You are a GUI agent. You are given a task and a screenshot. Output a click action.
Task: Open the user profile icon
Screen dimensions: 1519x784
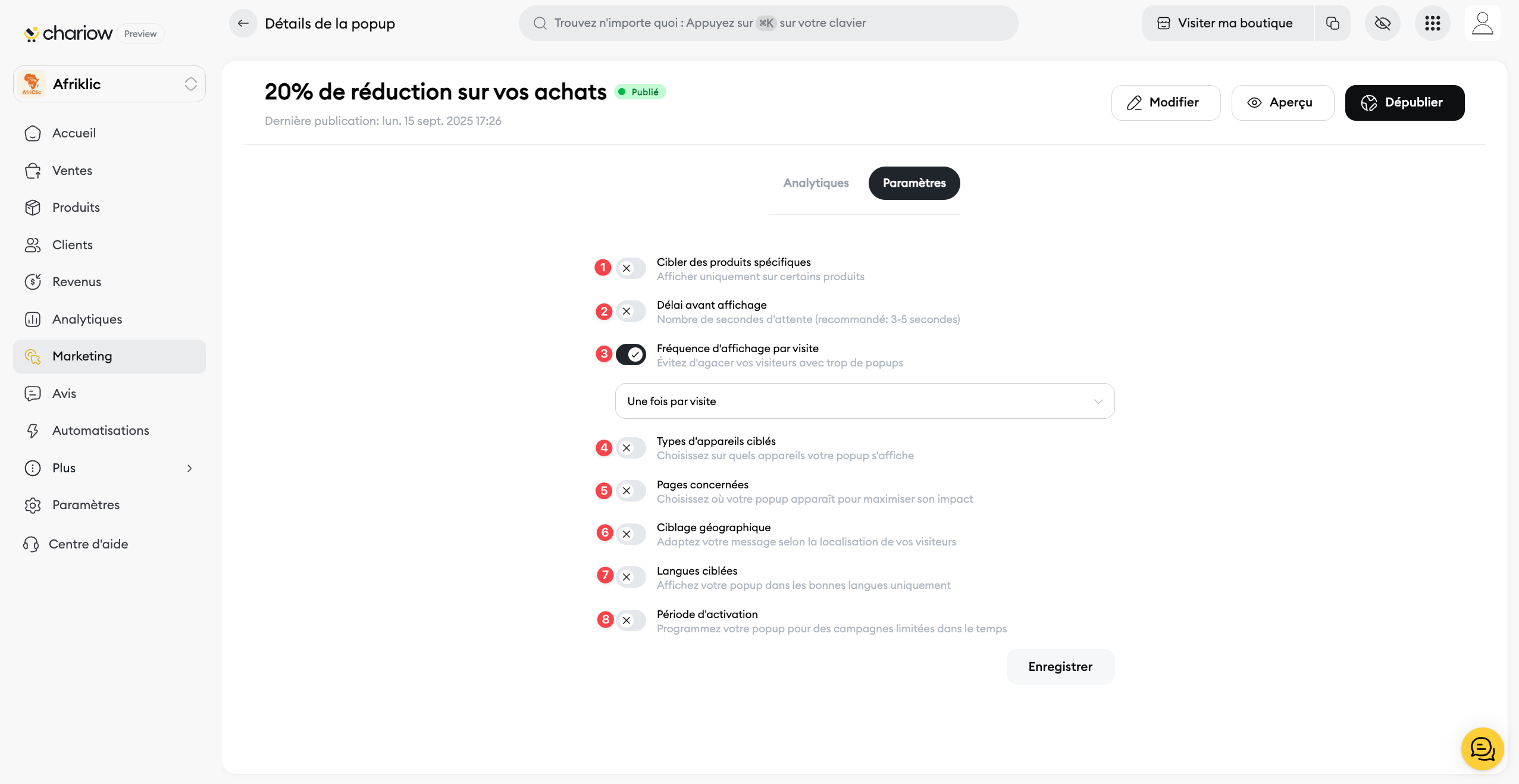[x=1482, y=23]
